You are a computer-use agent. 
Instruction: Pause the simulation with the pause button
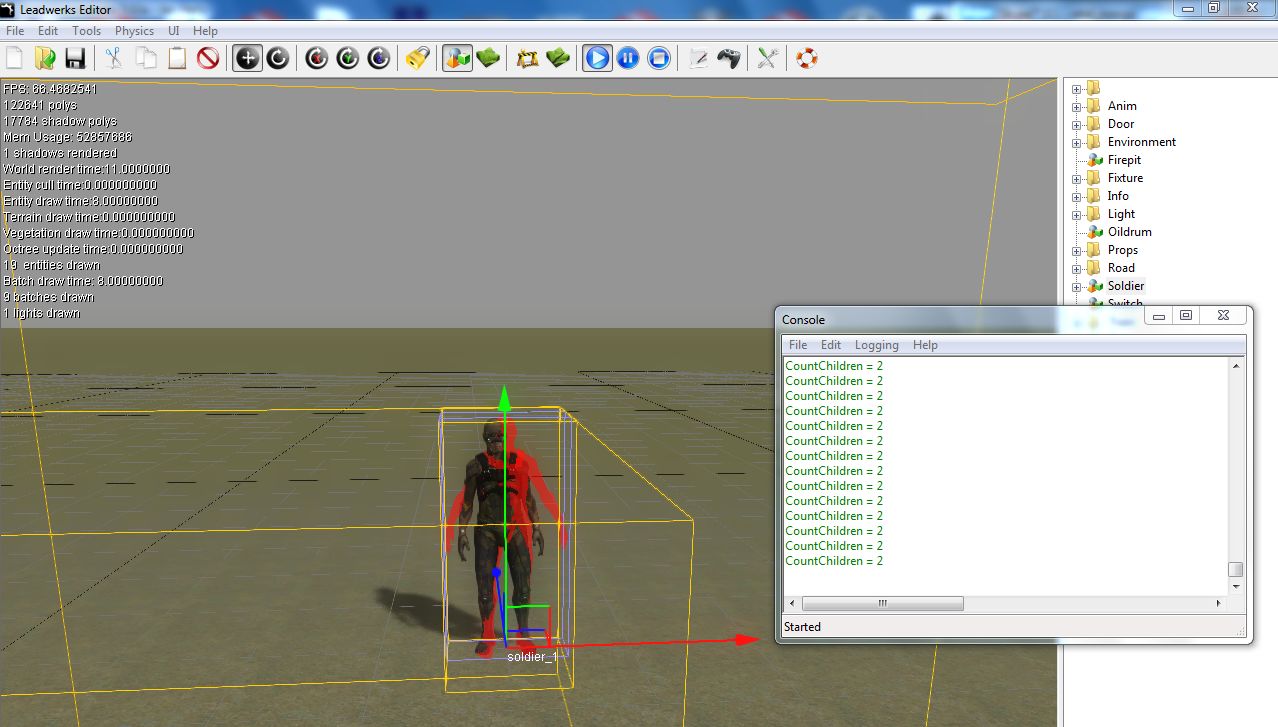tap(628, 58)
